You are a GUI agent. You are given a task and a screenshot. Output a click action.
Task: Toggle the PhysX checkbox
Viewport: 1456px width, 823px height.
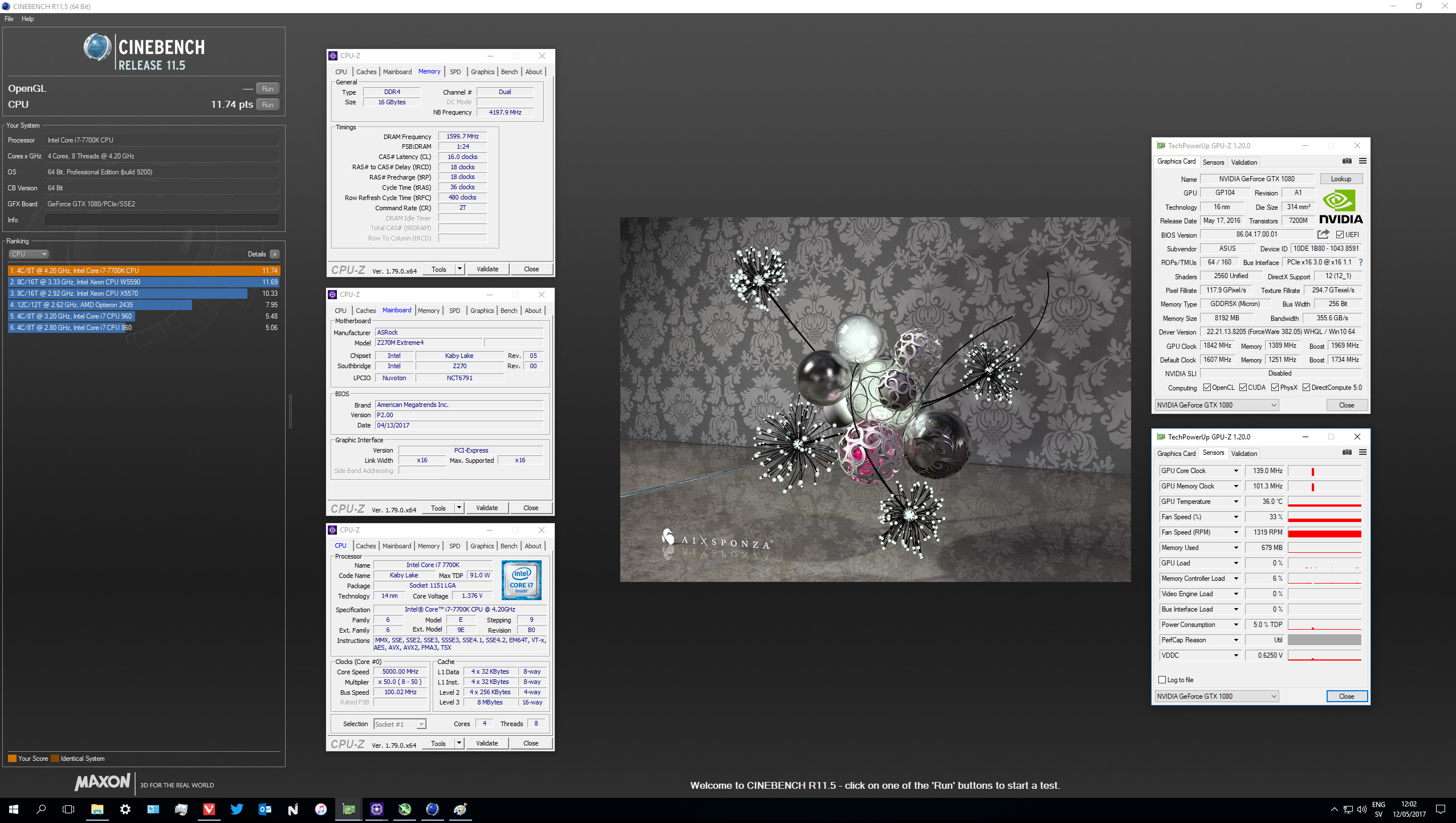click(x=1275, y=388)
